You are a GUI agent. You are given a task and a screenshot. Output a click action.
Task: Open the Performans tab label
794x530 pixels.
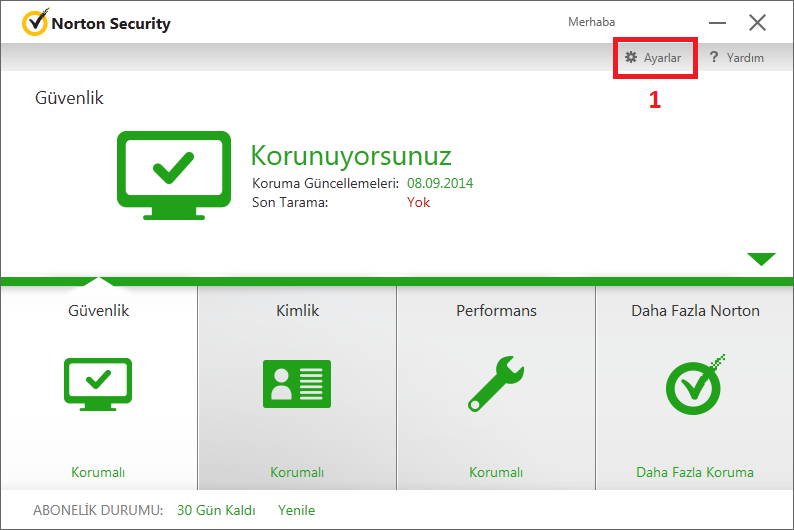[x=496, y=310]
